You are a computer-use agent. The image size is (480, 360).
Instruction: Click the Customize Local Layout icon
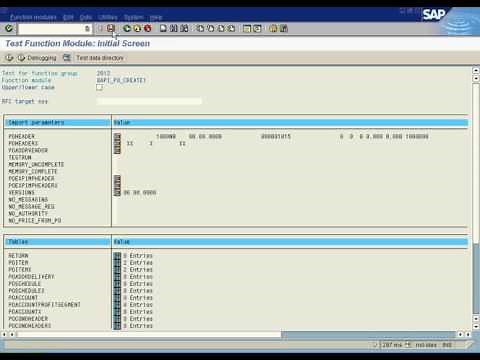click(284, 28)
